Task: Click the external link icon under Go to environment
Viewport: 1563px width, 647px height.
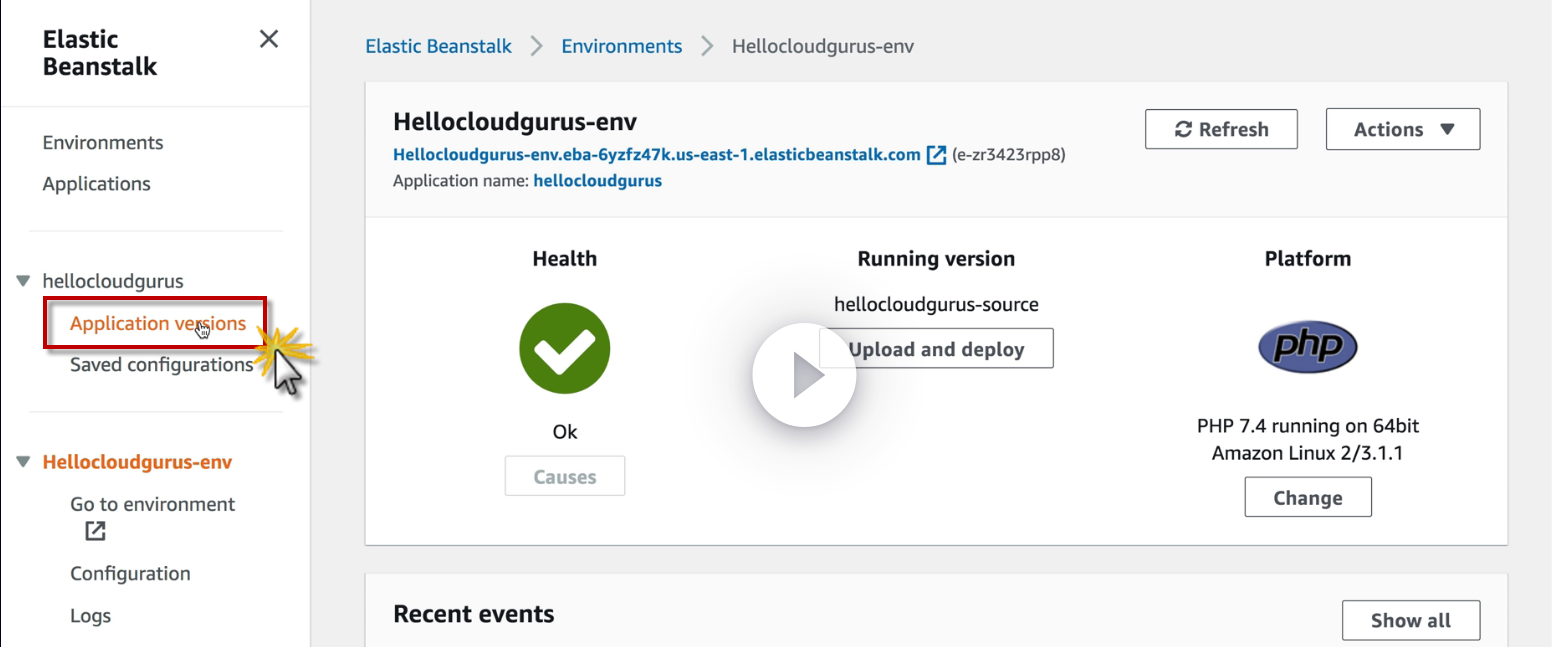Action: pyautogui.click(x=95, y=531)
